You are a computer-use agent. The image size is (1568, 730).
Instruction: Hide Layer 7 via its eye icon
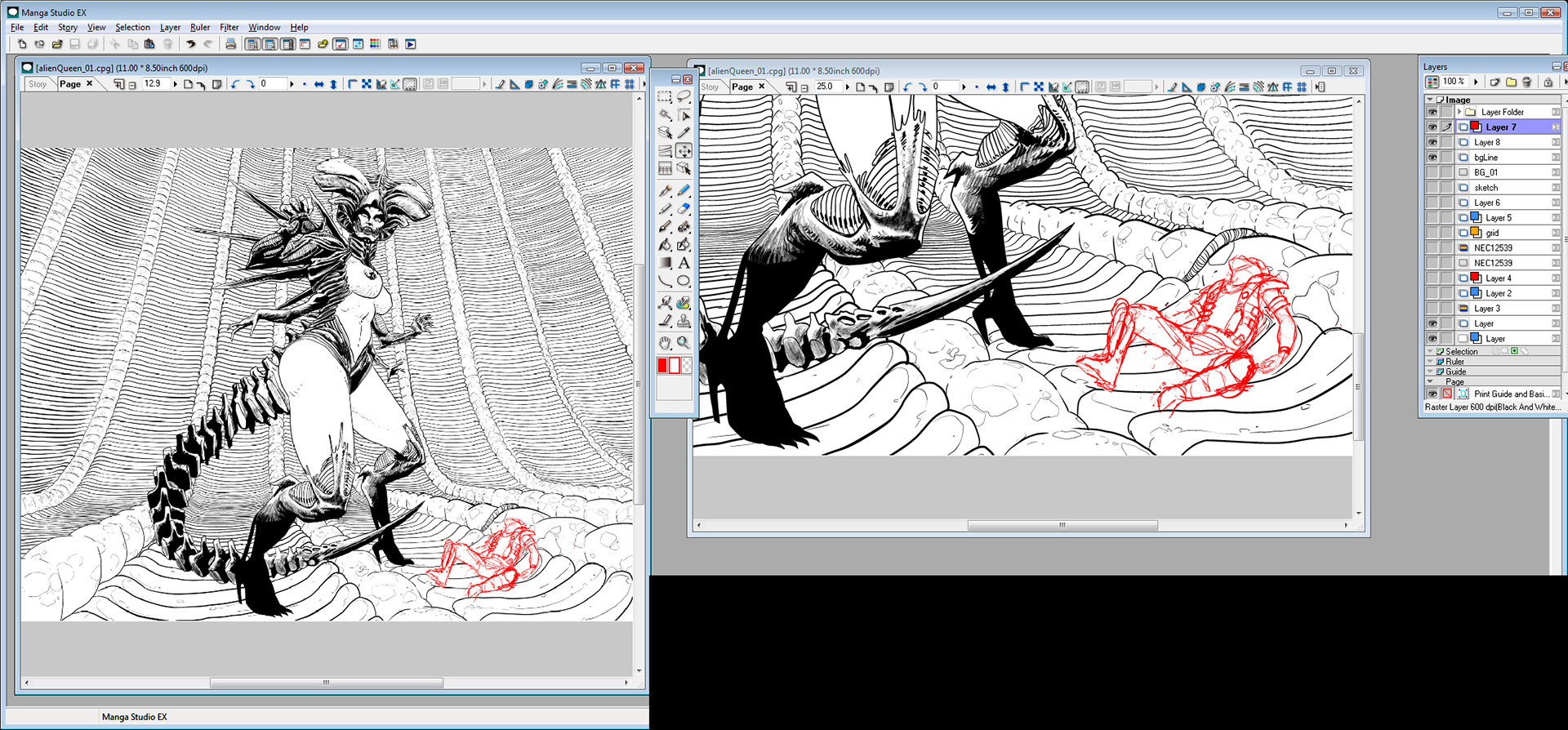(1432, 127)
